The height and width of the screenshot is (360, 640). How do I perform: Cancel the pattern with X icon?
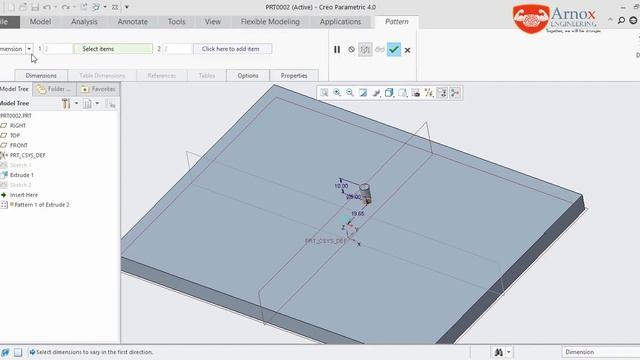[407, 50]
